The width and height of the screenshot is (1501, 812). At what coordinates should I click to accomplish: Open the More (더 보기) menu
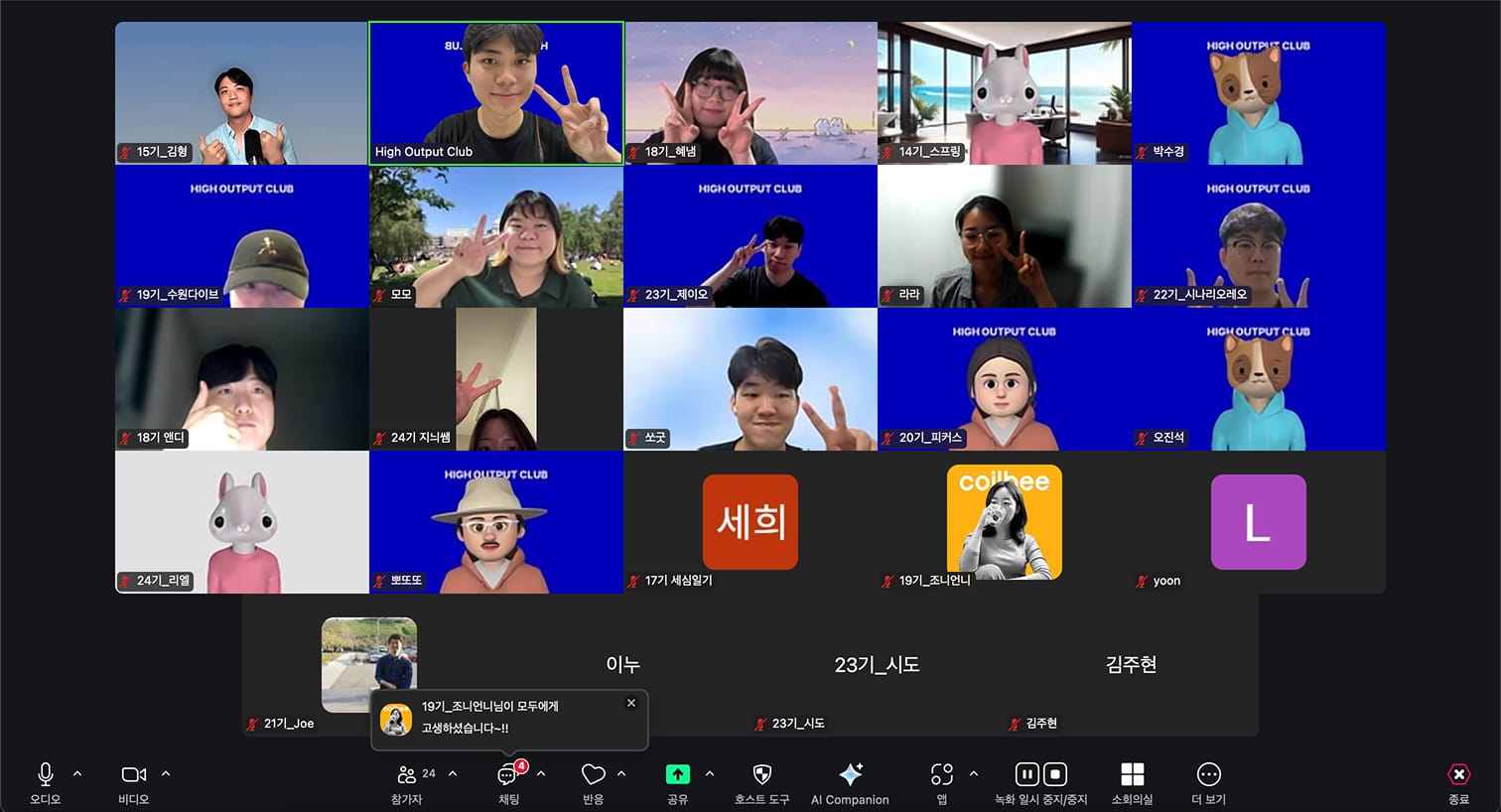[x=1208, y=775]
